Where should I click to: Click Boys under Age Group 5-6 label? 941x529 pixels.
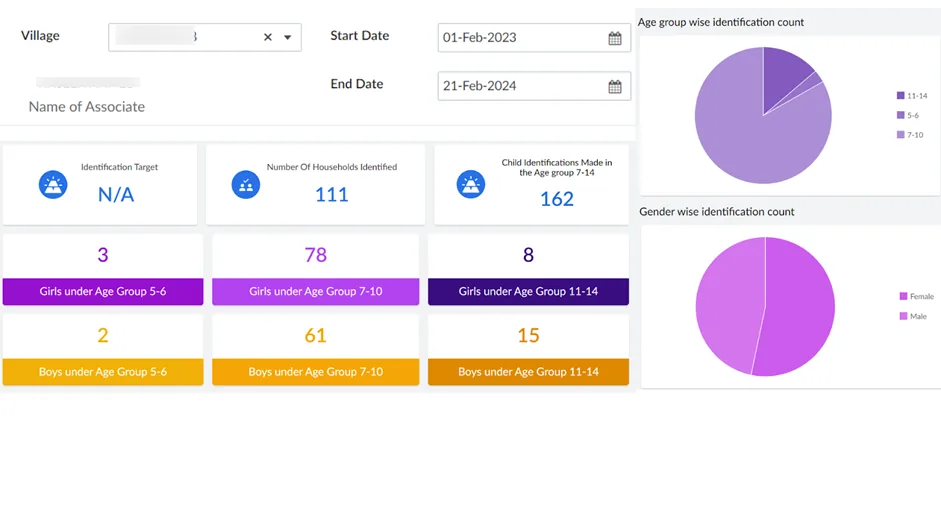click(103, 372)
